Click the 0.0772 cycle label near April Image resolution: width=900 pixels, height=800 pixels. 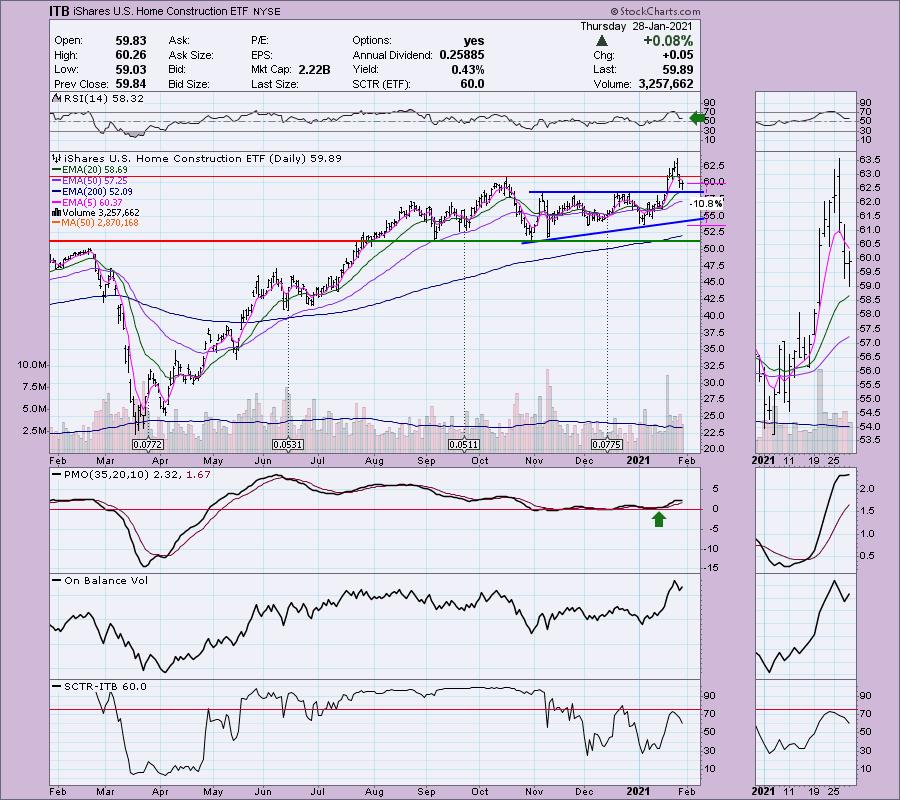[148, 444]
